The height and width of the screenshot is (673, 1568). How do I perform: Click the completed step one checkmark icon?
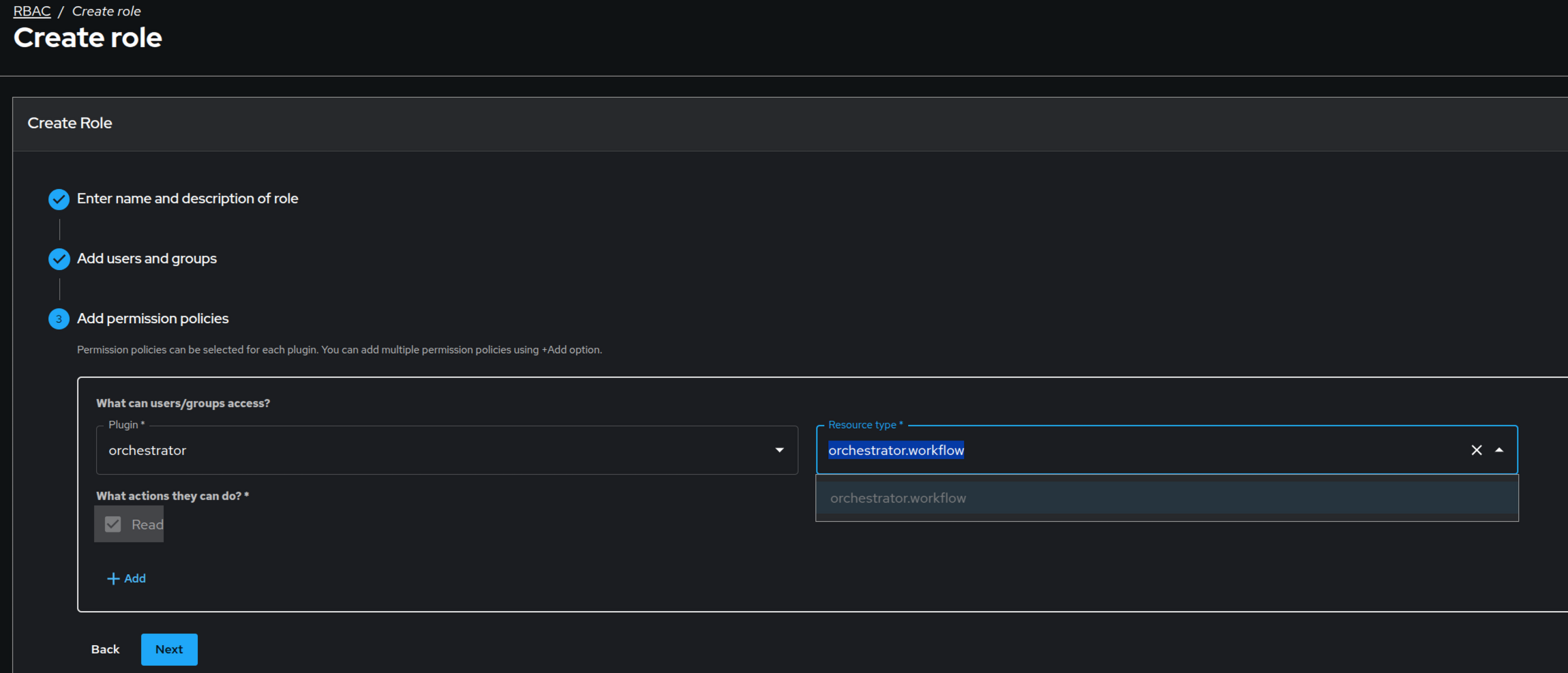tap(59, 199)
